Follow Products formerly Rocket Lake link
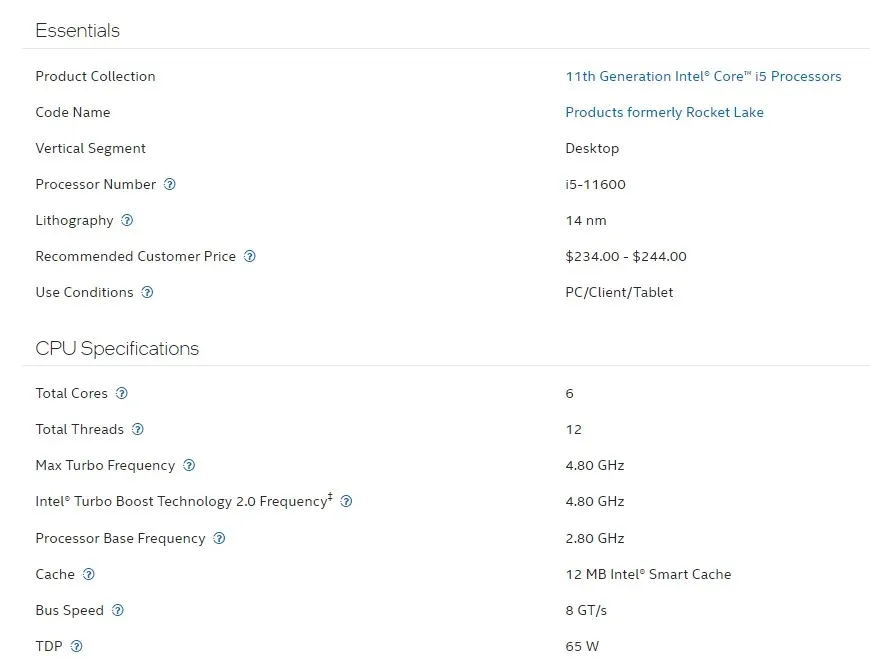 (x=664, y=112)
